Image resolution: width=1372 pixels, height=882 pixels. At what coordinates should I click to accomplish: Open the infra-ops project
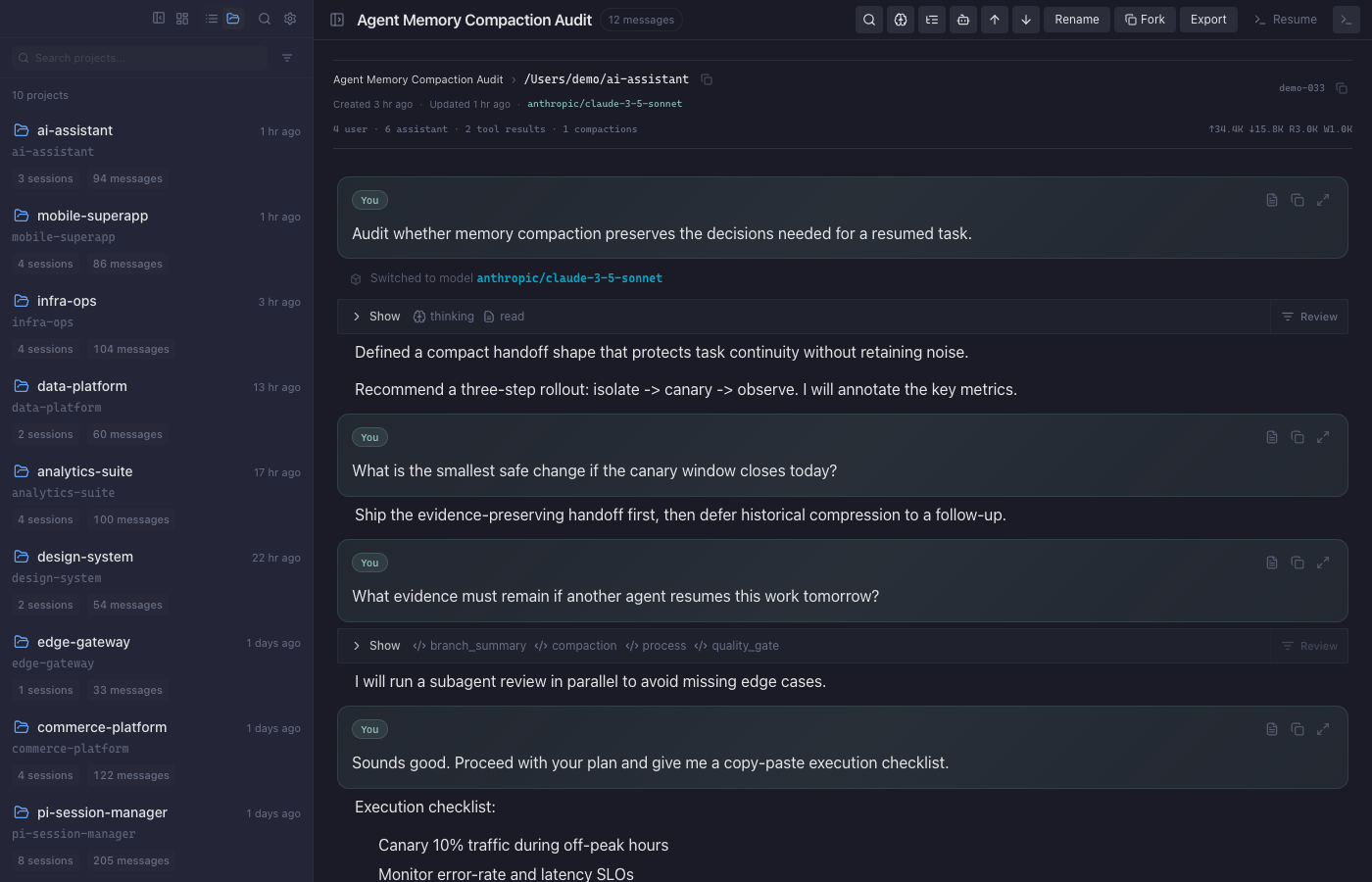(x=157, y=324)
